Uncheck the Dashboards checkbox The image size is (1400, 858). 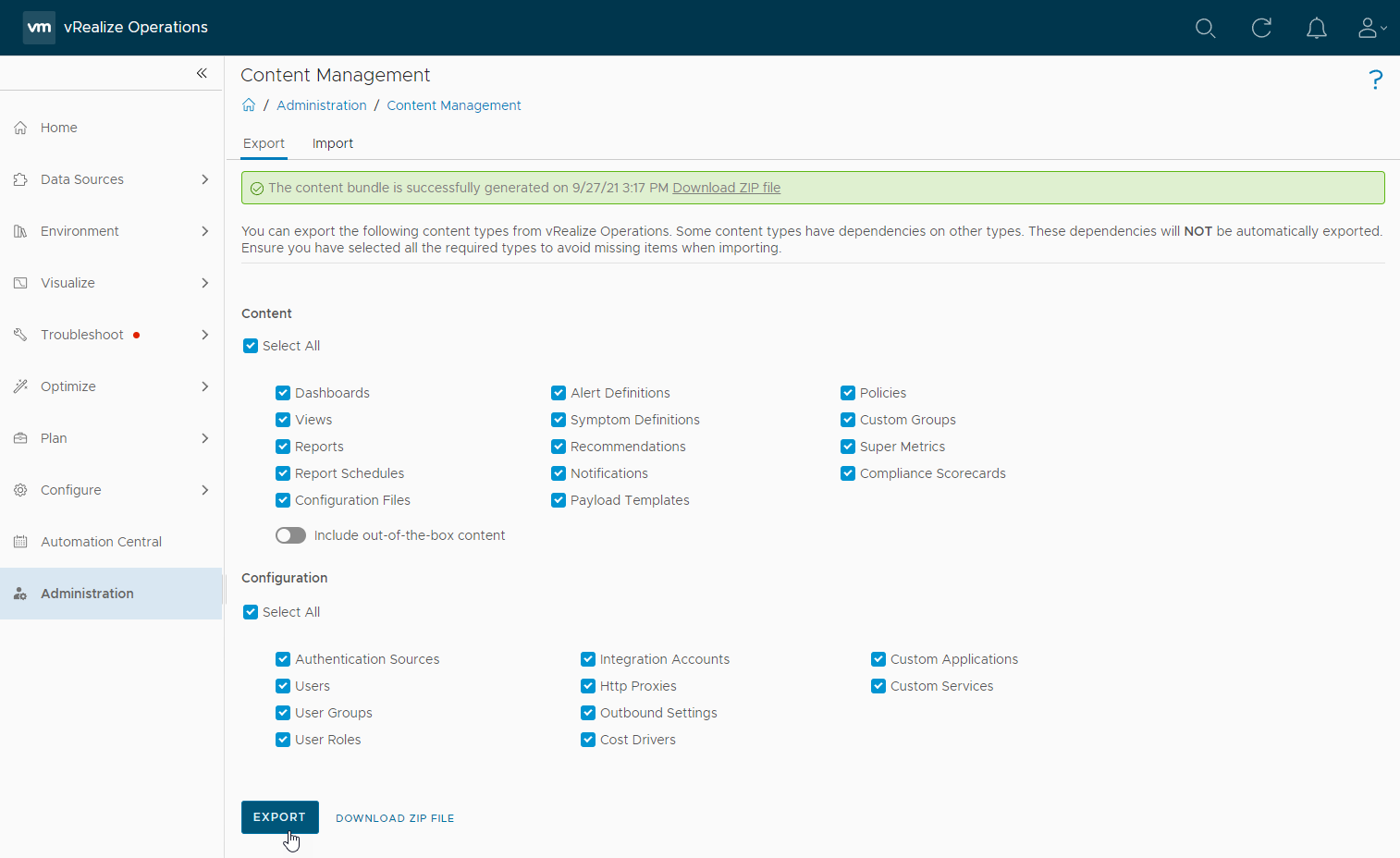pos(283,393)
